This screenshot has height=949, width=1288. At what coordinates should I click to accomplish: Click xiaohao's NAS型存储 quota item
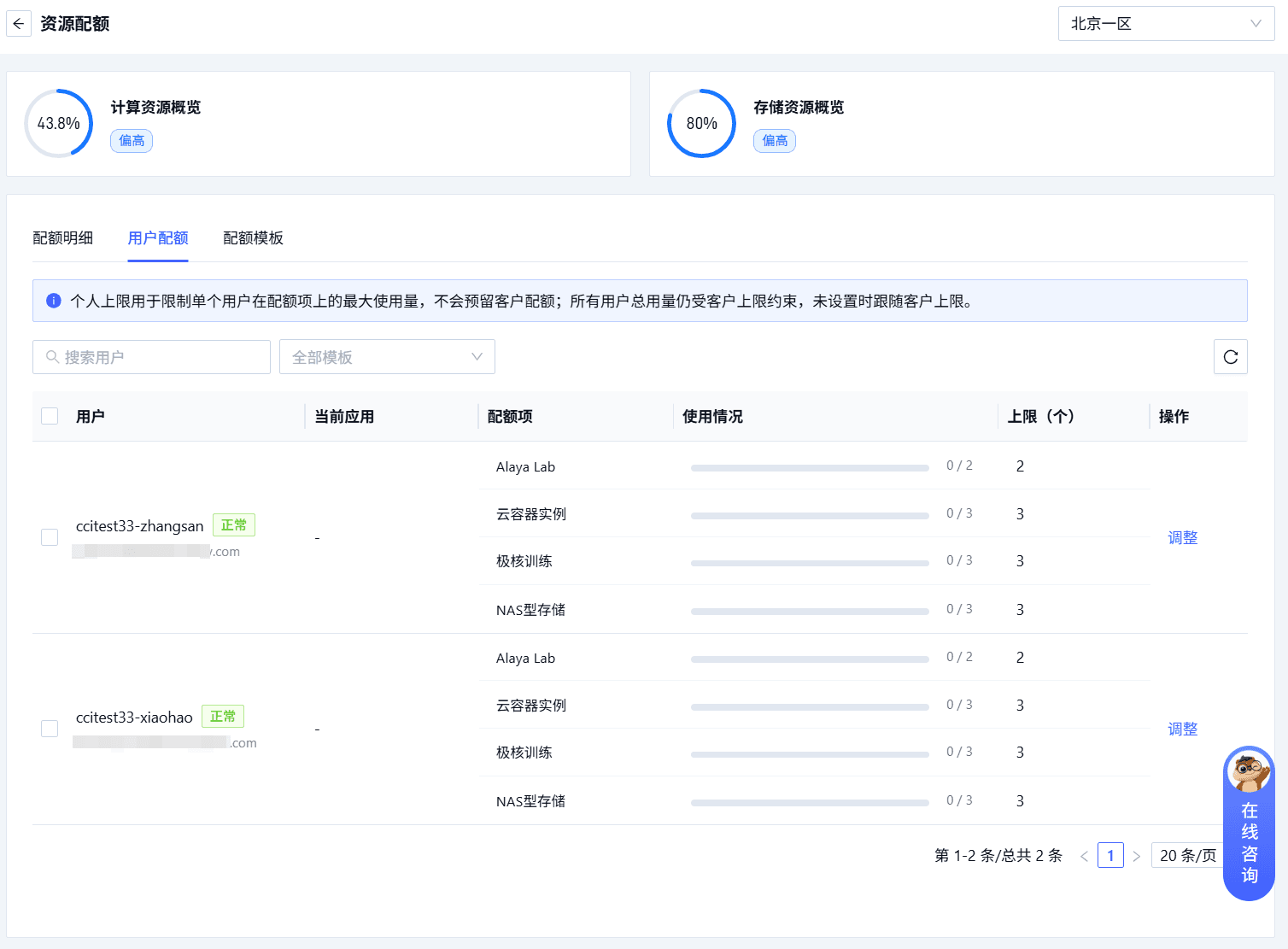[x=530, y=801]
